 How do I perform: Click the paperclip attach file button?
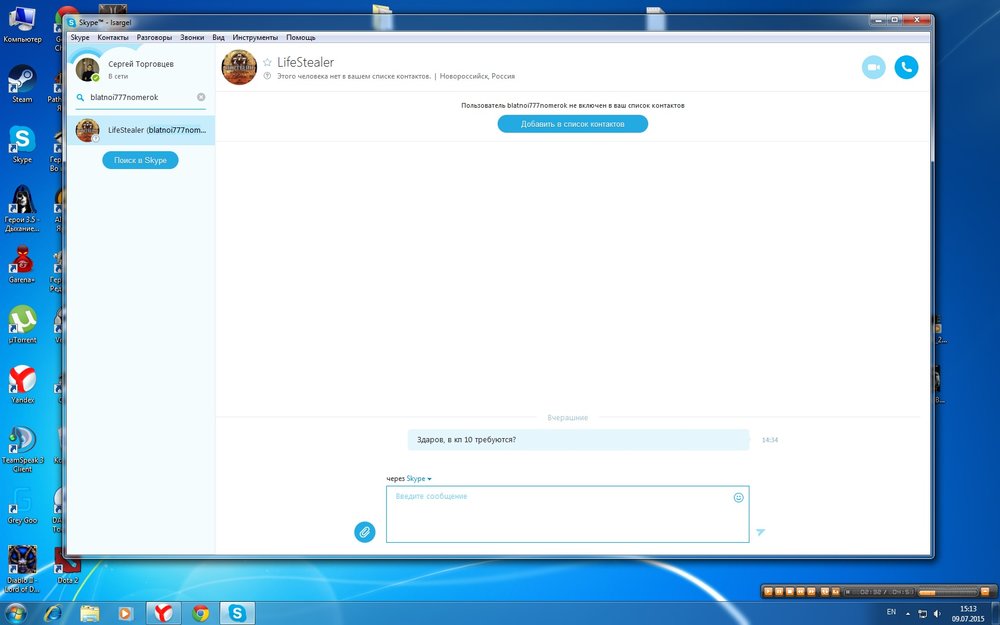[x=365, y=532]
